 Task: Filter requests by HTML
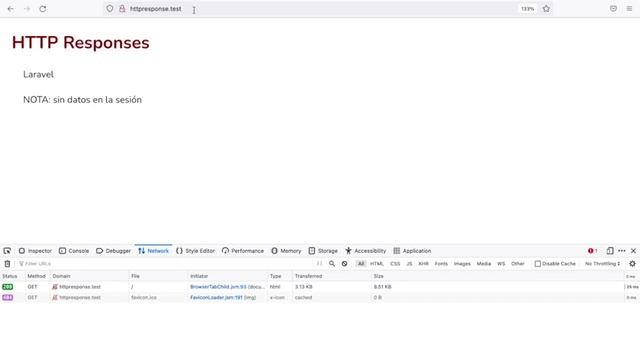[377, 264]
